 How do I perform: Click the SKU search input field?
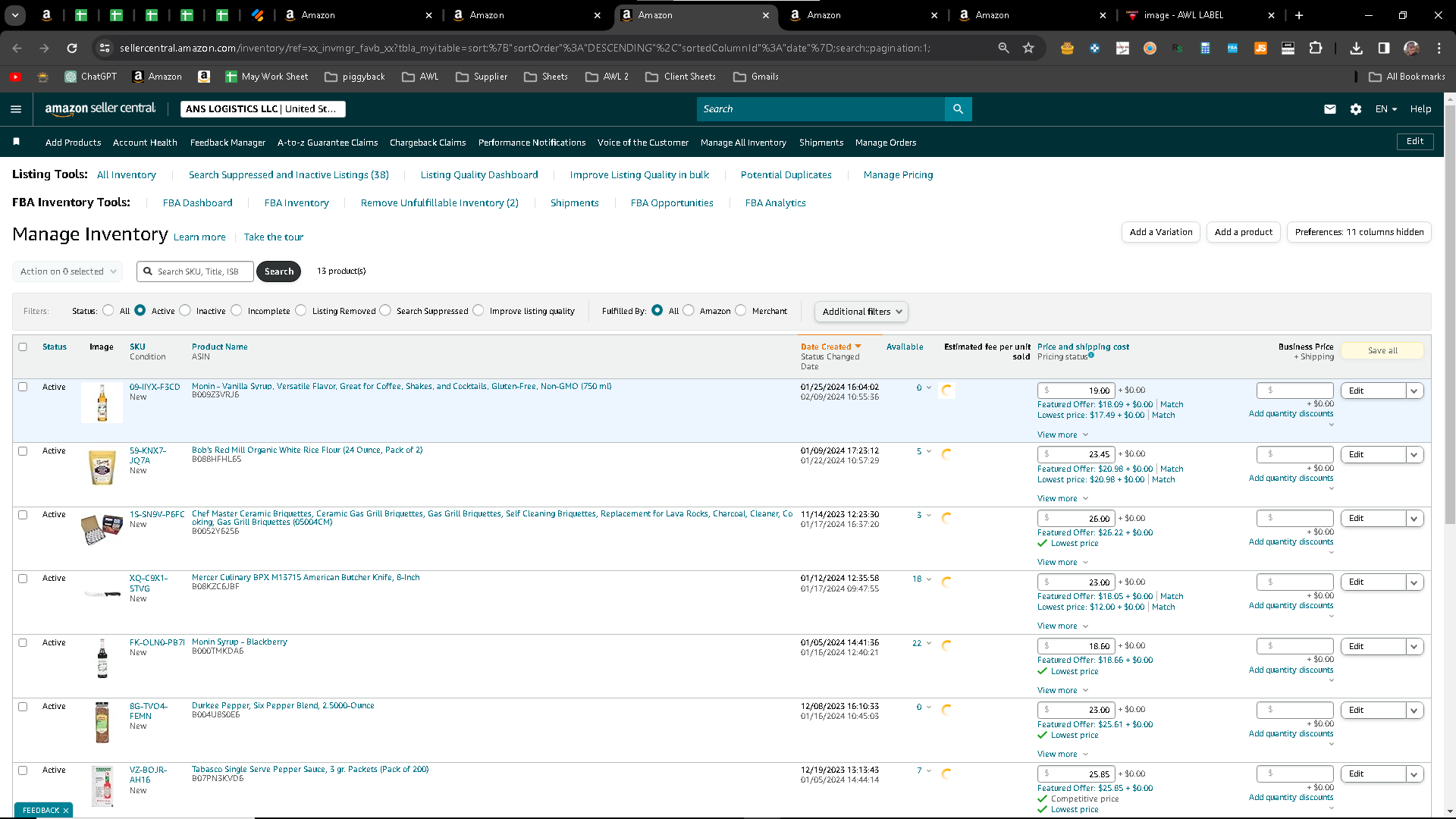click(x=196, y=271)
